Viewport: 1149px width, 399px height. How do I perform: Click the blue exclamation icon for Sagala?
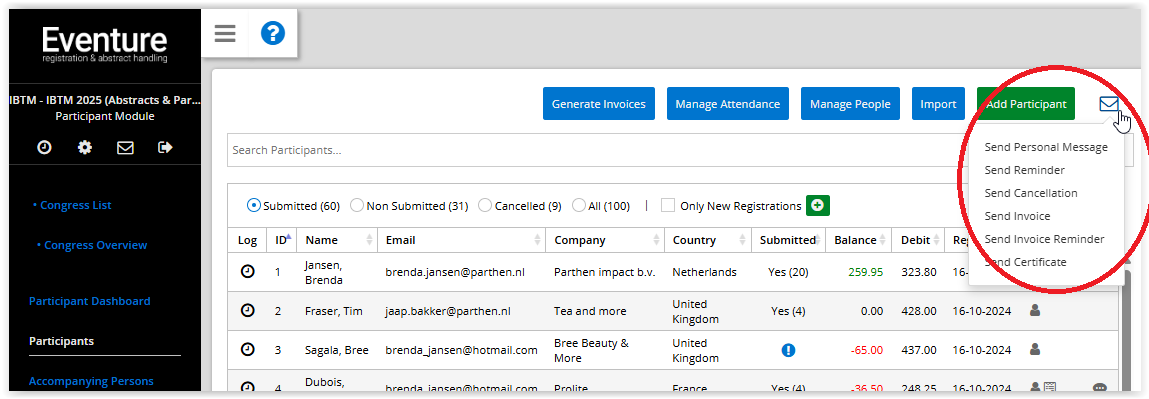pos(788,350)
